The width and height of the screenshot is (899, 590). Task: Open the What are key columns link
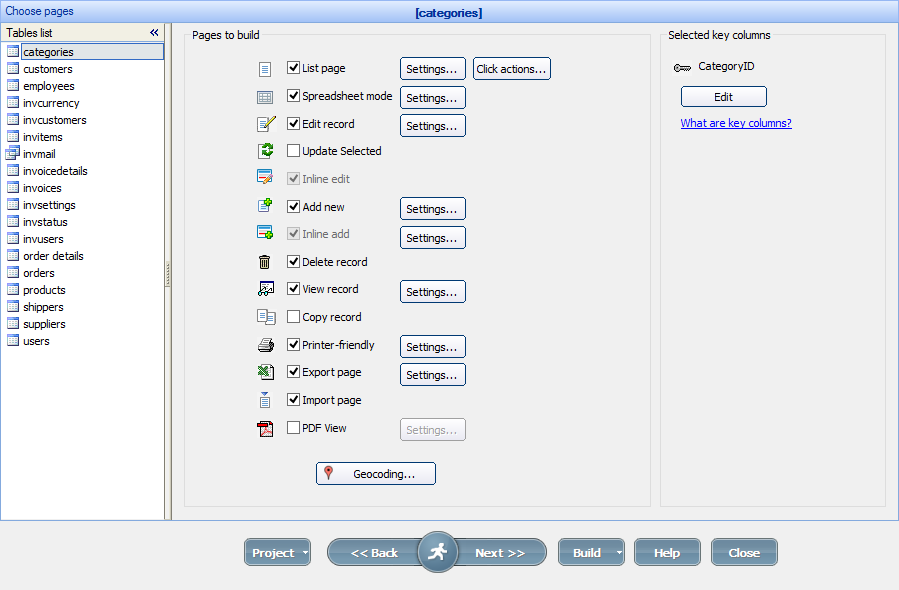[x=736, y=124]
